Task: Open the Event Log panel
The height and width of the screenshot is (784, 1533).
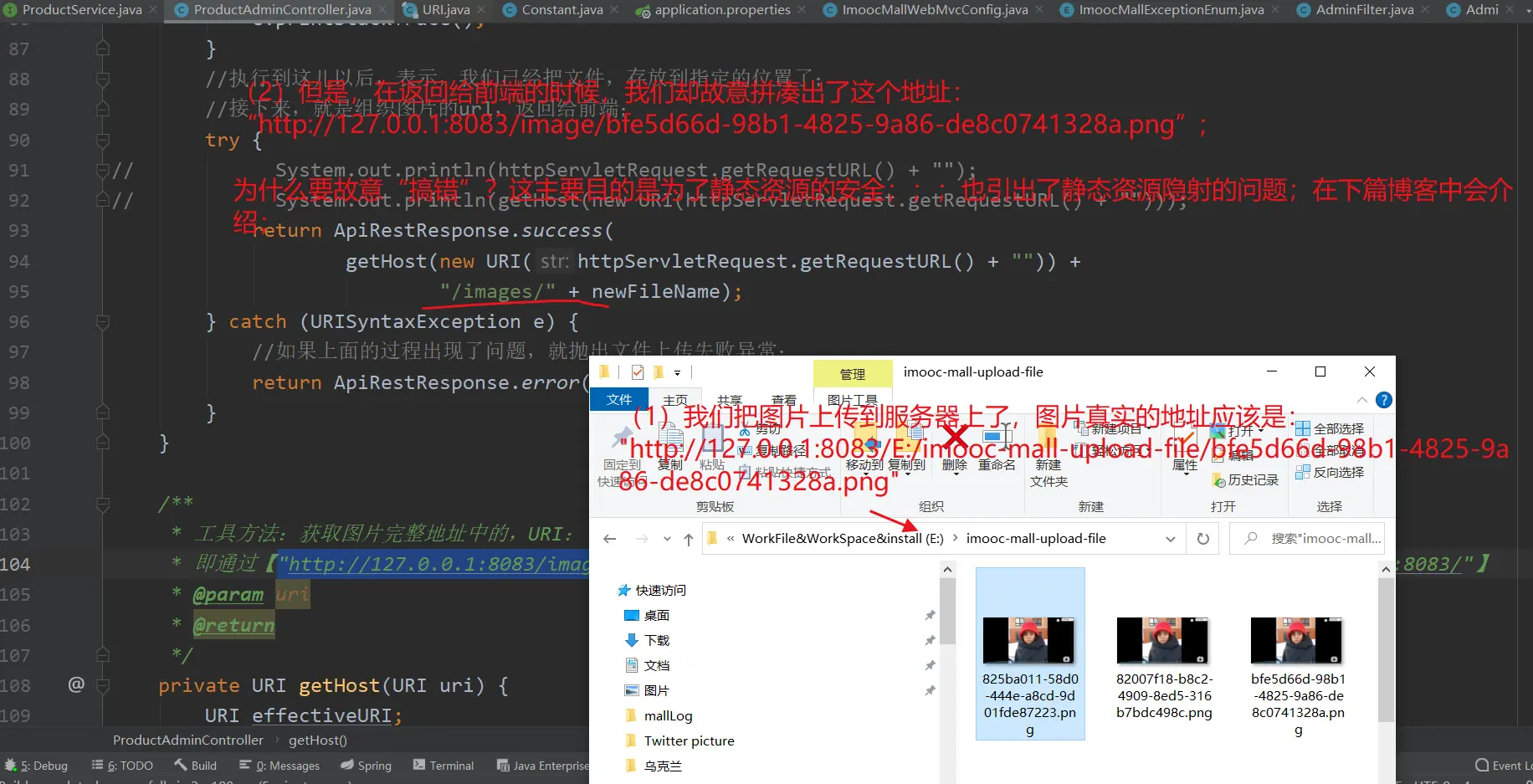Action: [x=1503, y=766]
